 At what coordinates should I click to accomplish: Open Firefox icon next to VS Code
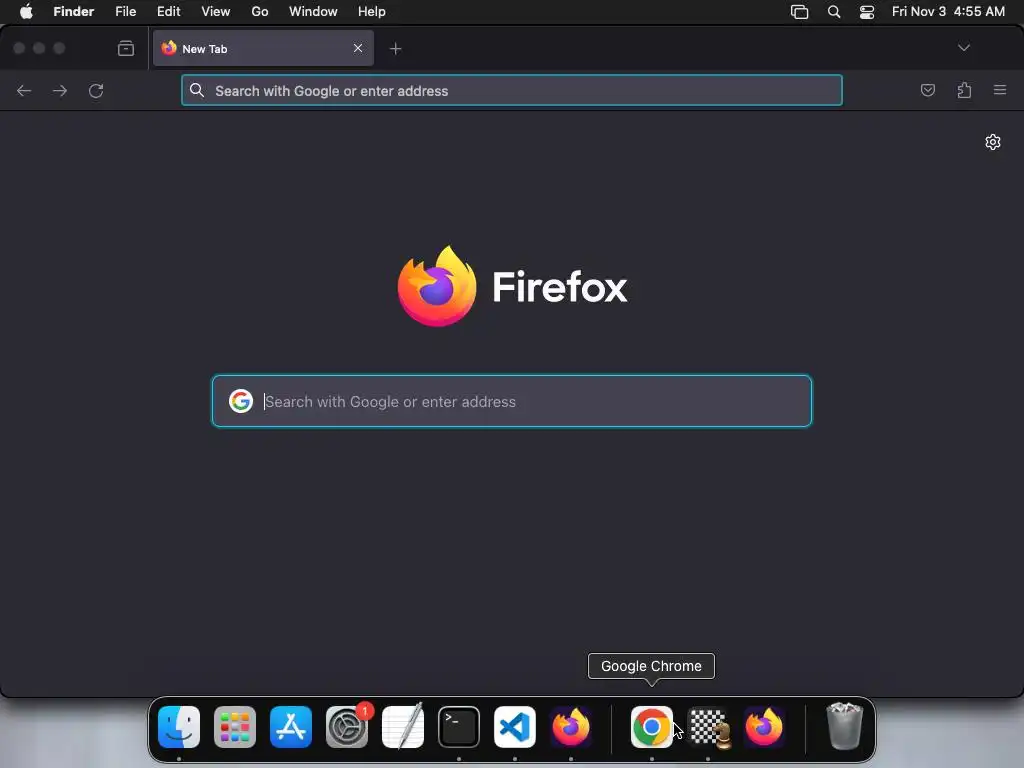571,727
